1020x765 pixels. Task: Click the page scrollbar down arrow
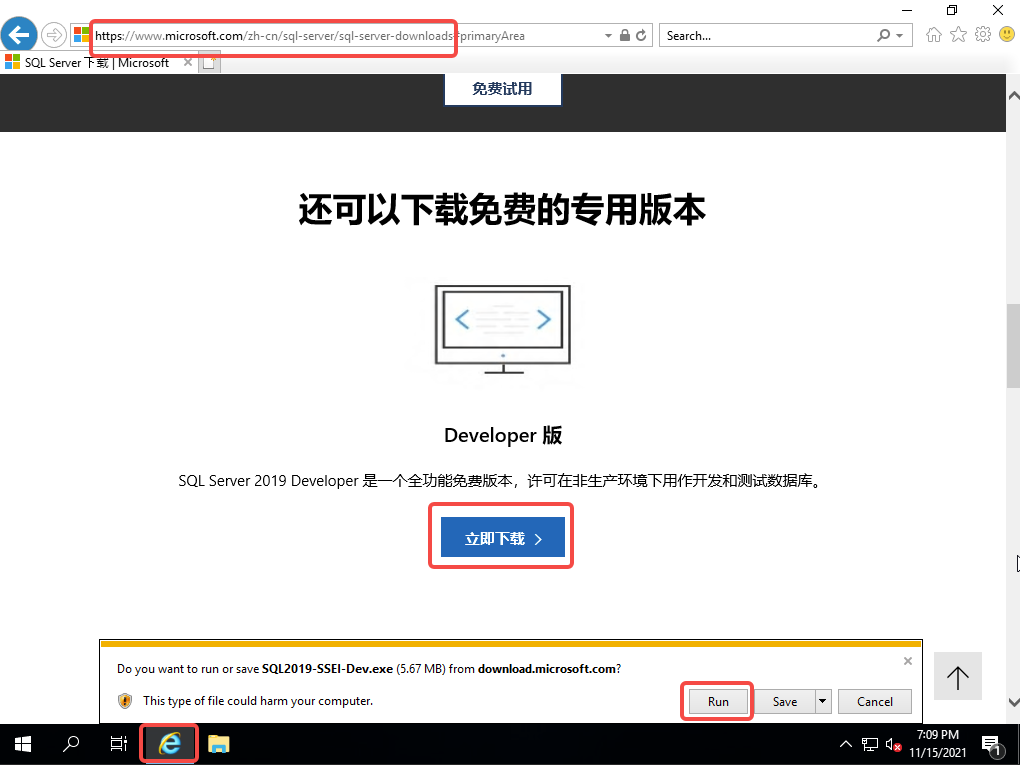click(x=1013, y=702)
